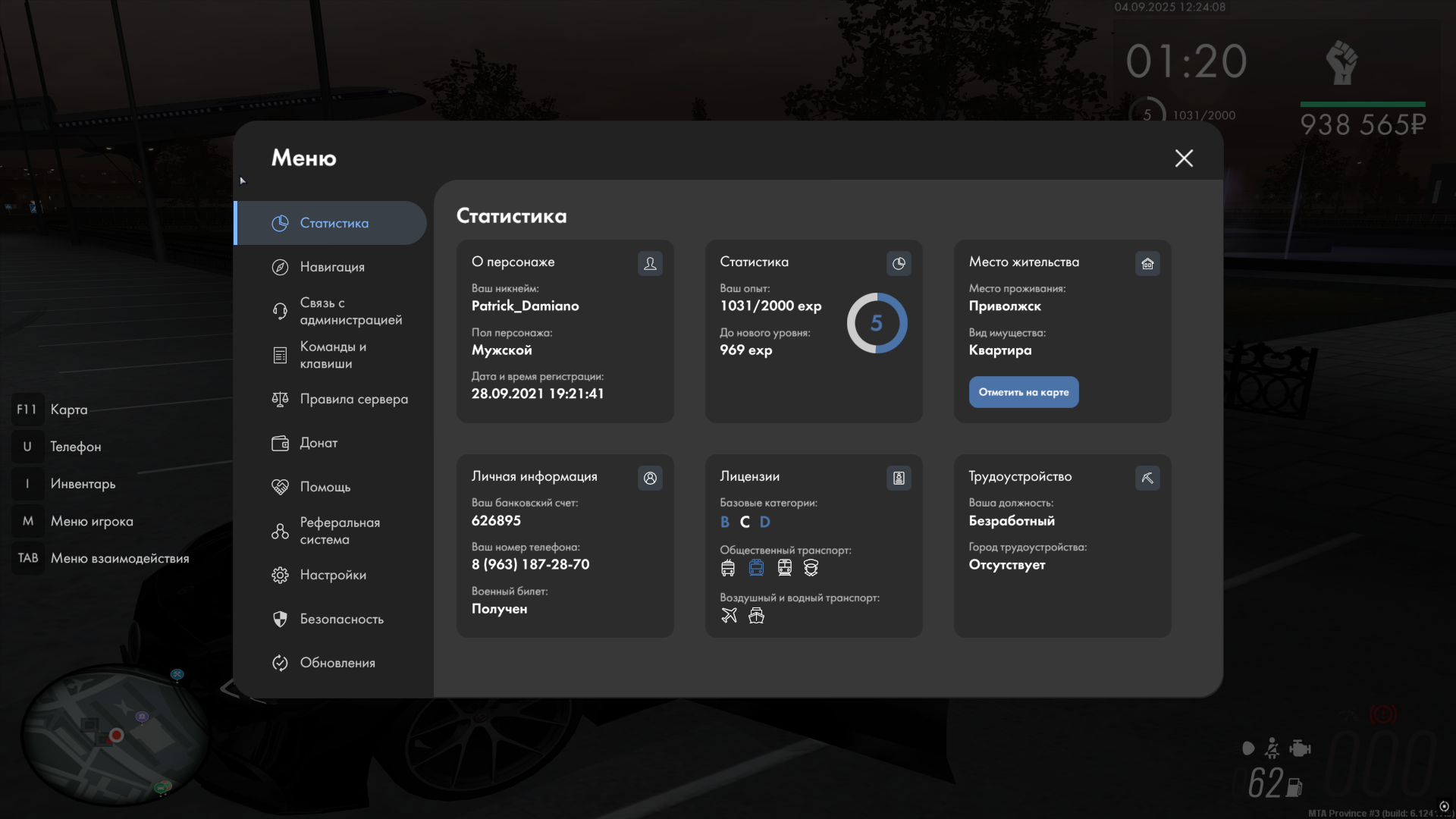The height and width of the screenshot is (819, 1456).
Task: Click the license document icon in Лицензии card
Action: pyautogui.click(x=899, y=478)
